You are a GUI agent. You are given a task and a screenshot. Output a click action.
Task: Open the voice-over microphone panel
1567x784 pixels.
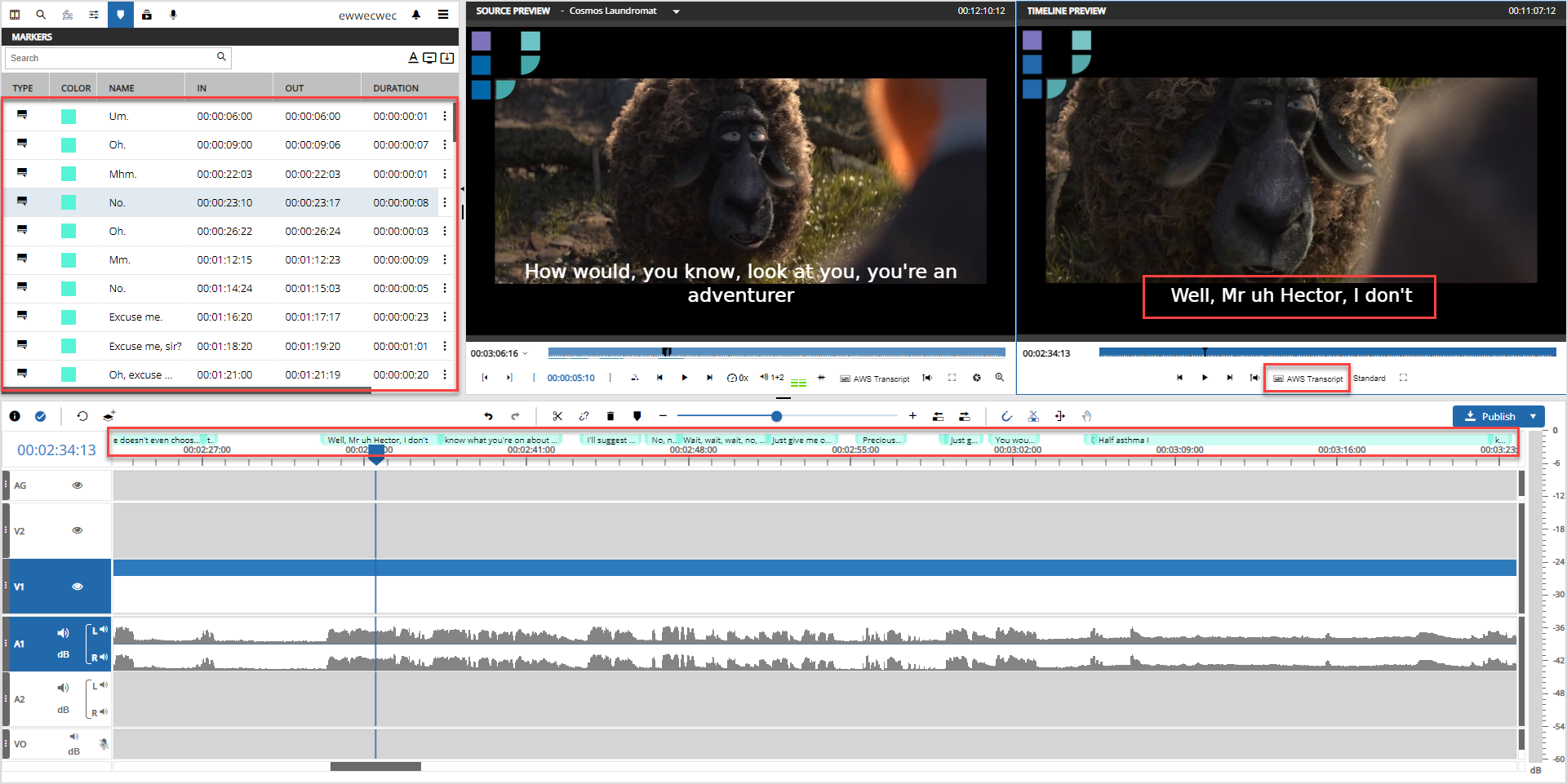173,15
